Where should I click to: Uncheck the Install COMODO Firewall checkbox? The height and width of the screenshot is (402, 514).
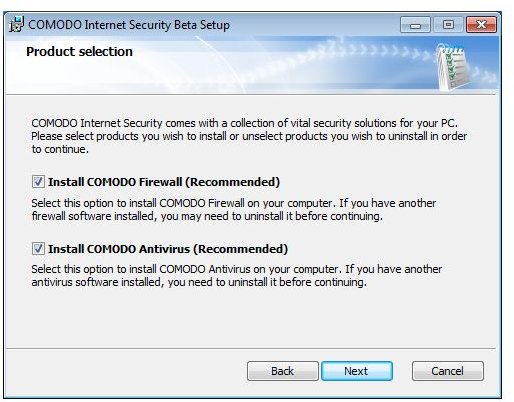point(38,182)
